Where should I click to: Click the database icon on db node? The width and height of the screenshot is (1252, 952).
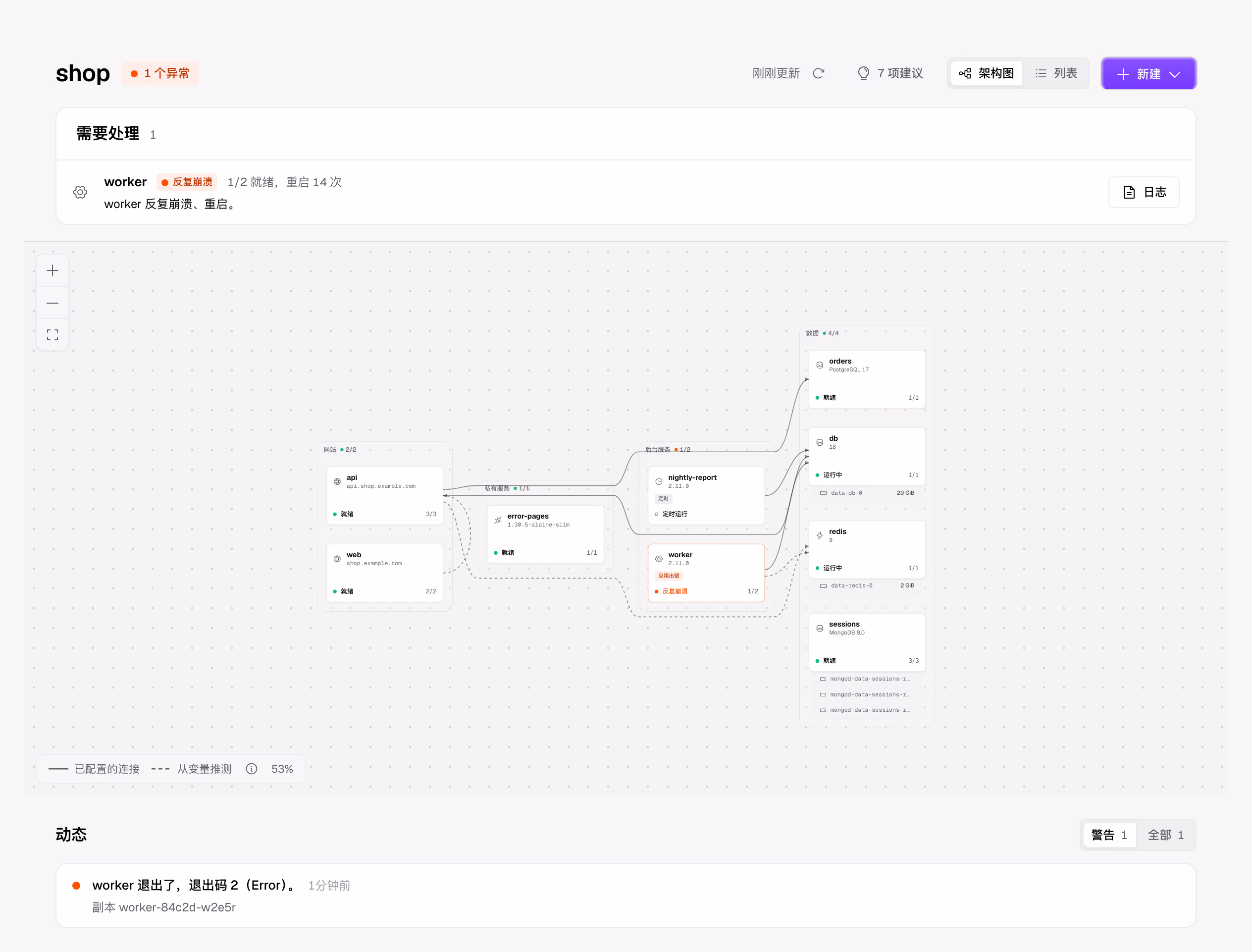point(820,443)
